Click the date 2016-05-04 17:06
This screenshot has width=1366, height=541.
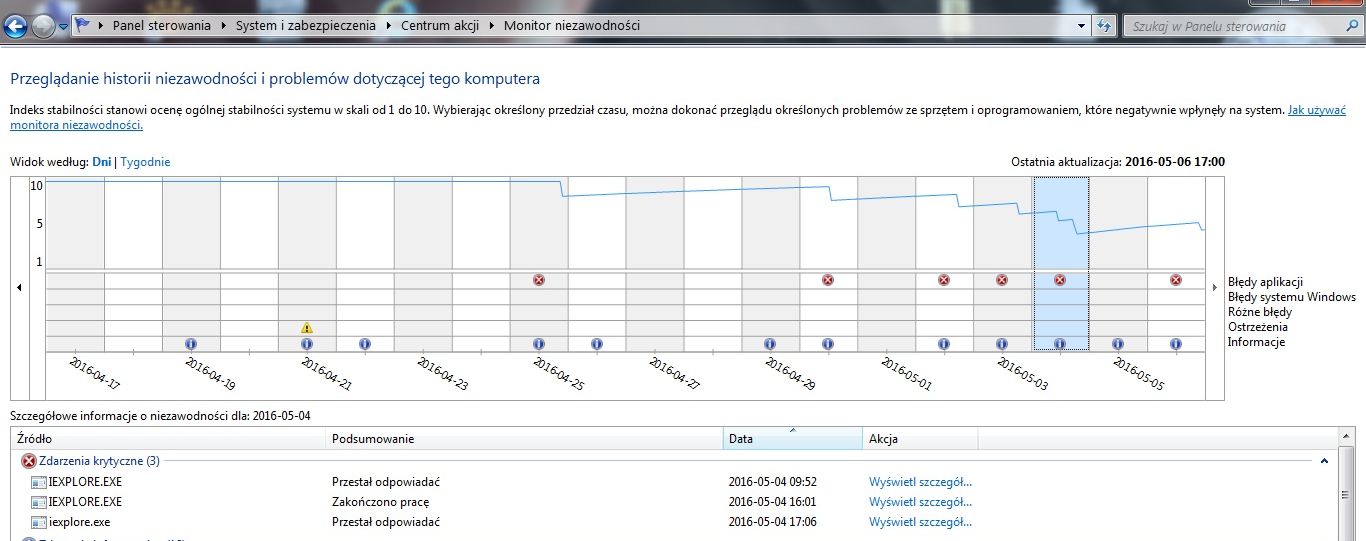pyautogui.click(x=773, y=522)
